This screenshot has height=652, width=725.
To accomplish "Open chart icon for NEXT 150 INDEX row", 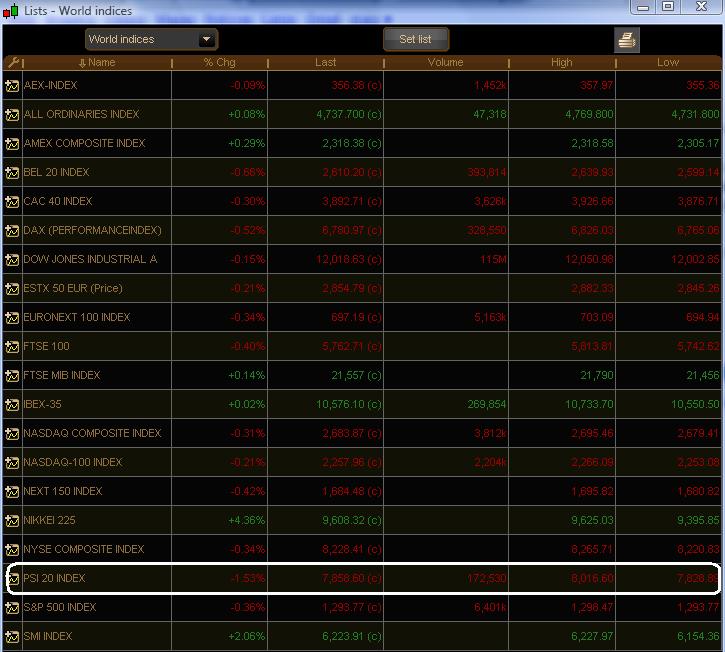I will [12, 492].
